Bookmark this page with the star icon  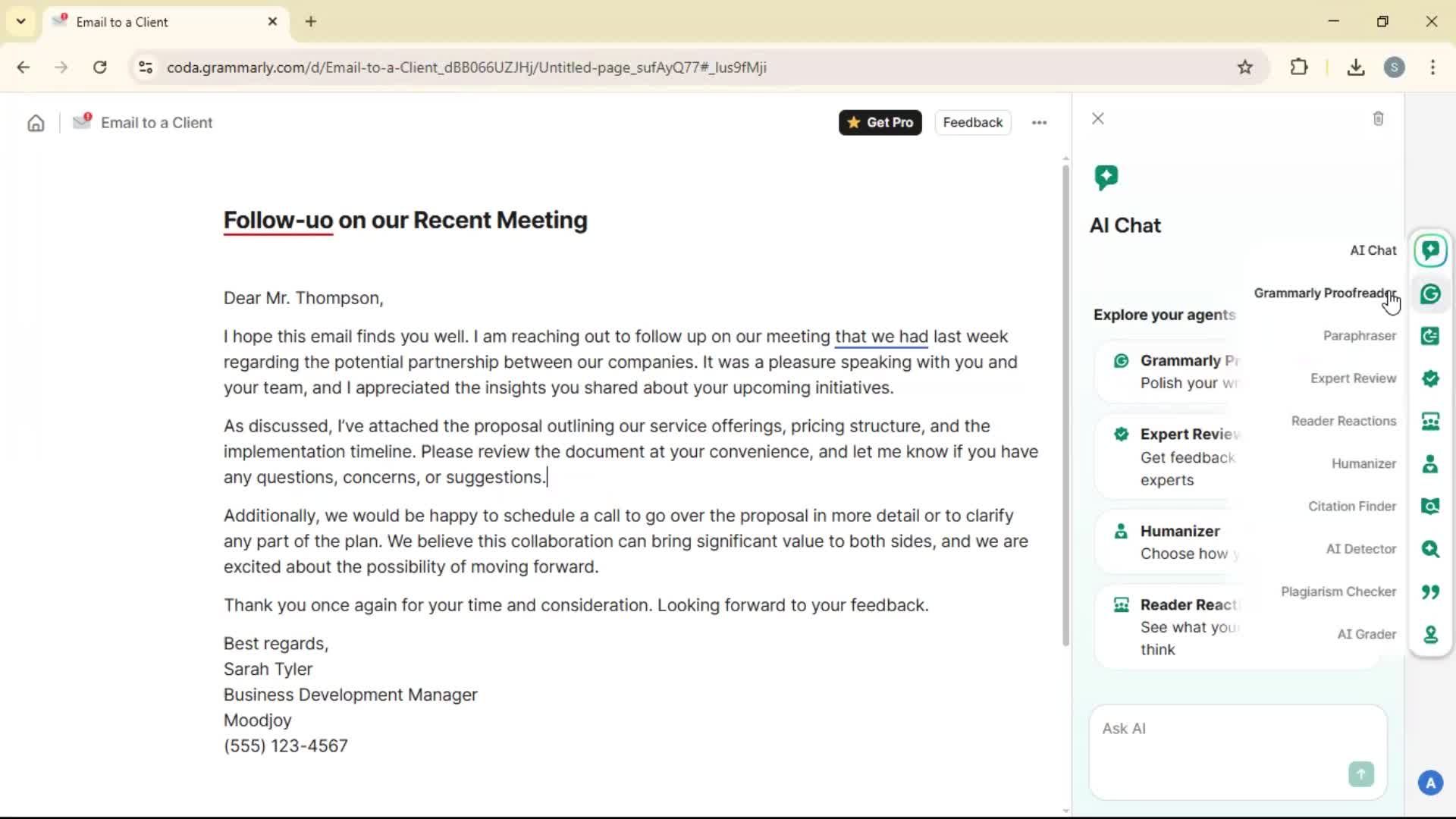[1244, 67]
